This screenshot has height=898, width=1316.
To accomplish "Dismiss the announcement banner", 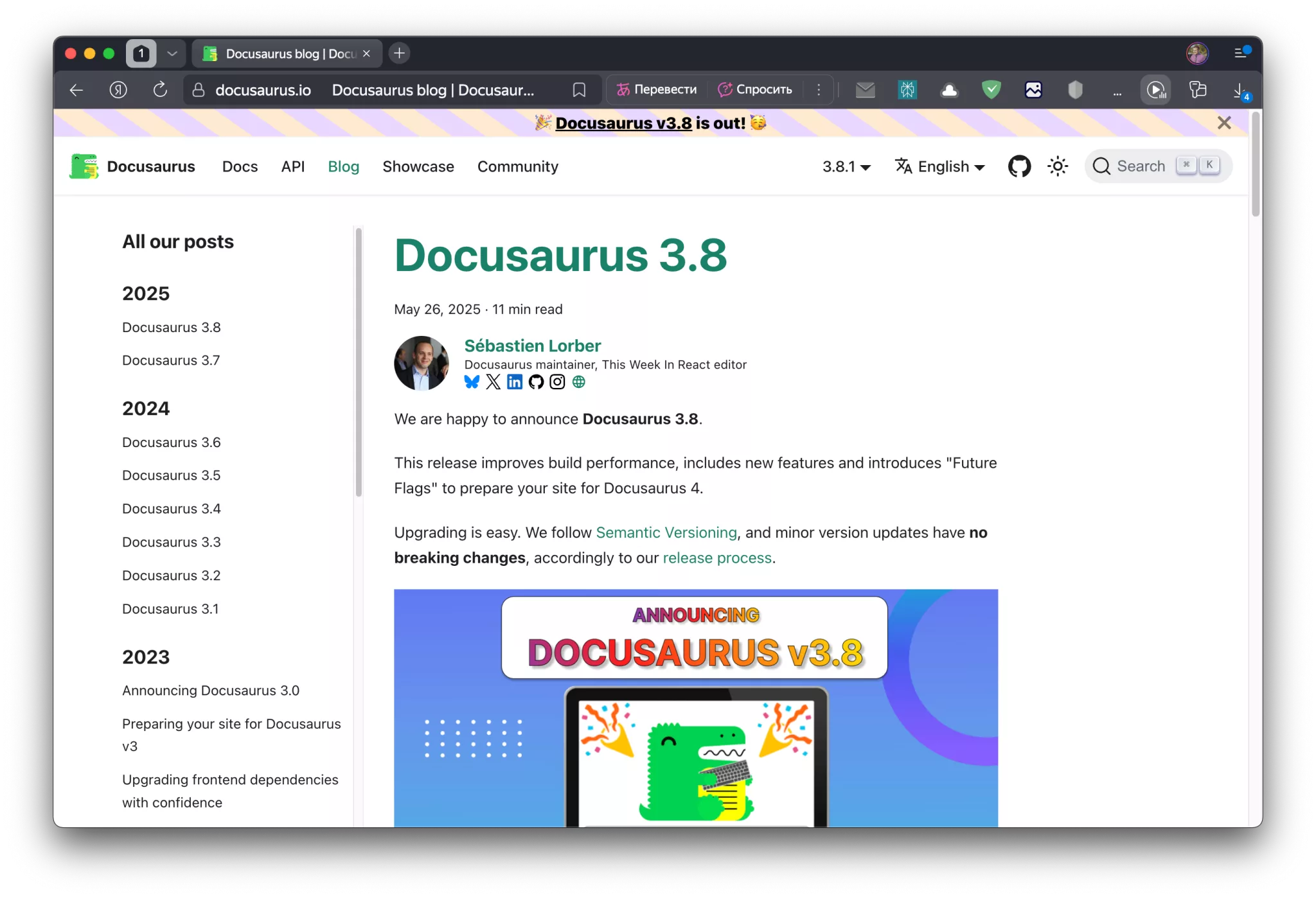I will point(1224,123).
